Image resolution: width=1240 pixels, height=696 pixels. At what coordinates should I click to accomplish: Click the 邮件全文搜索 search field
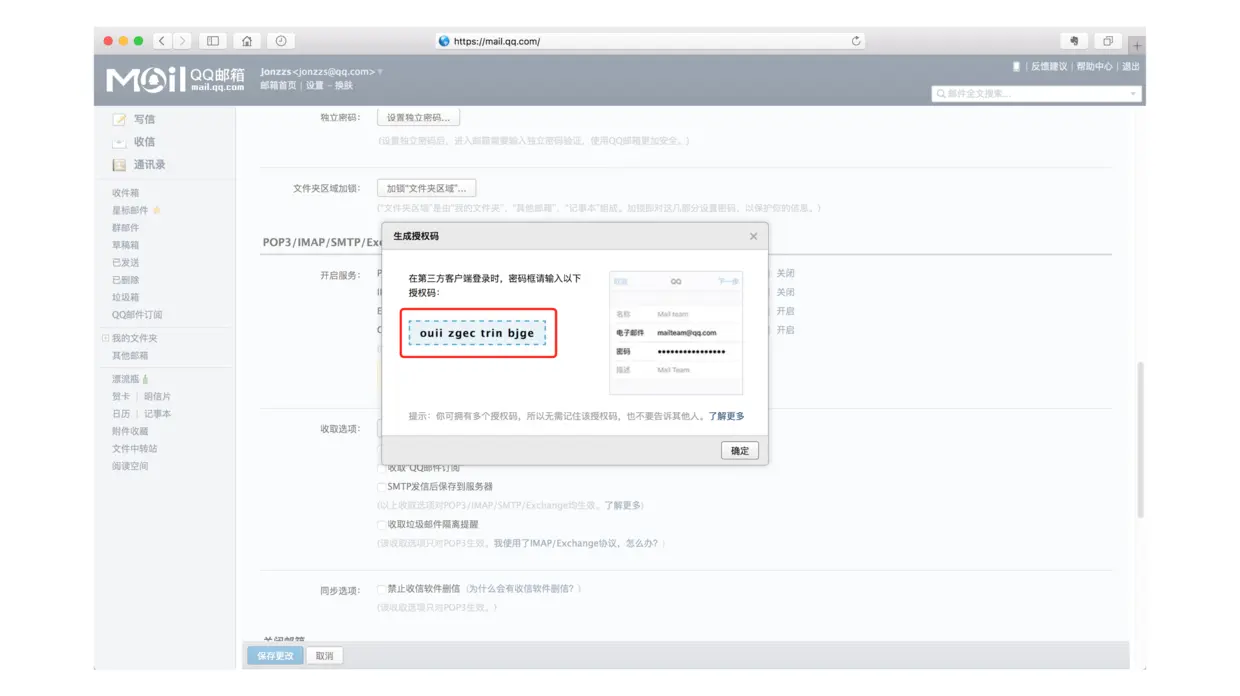pyautogui.click(x=1037, y=94)
